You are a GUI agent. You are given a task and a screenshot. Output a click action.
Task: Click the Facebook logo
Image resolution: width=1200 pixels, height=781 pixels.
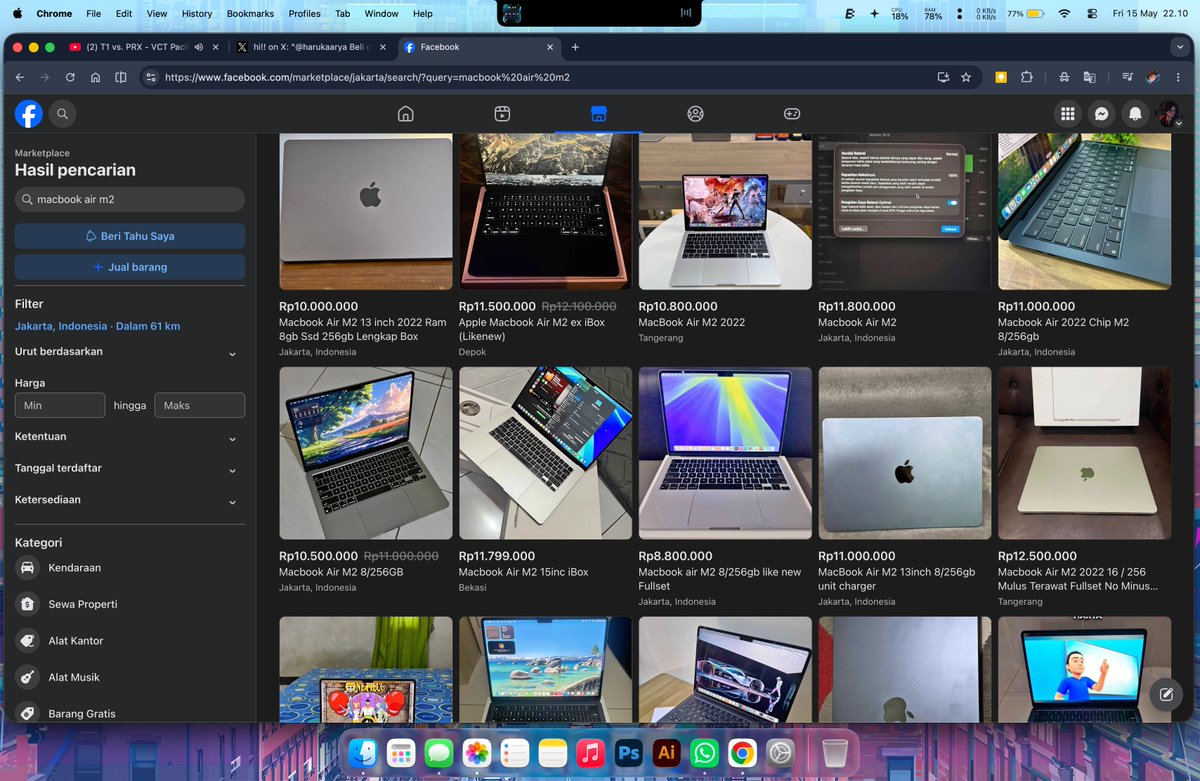tap(29, 114)
